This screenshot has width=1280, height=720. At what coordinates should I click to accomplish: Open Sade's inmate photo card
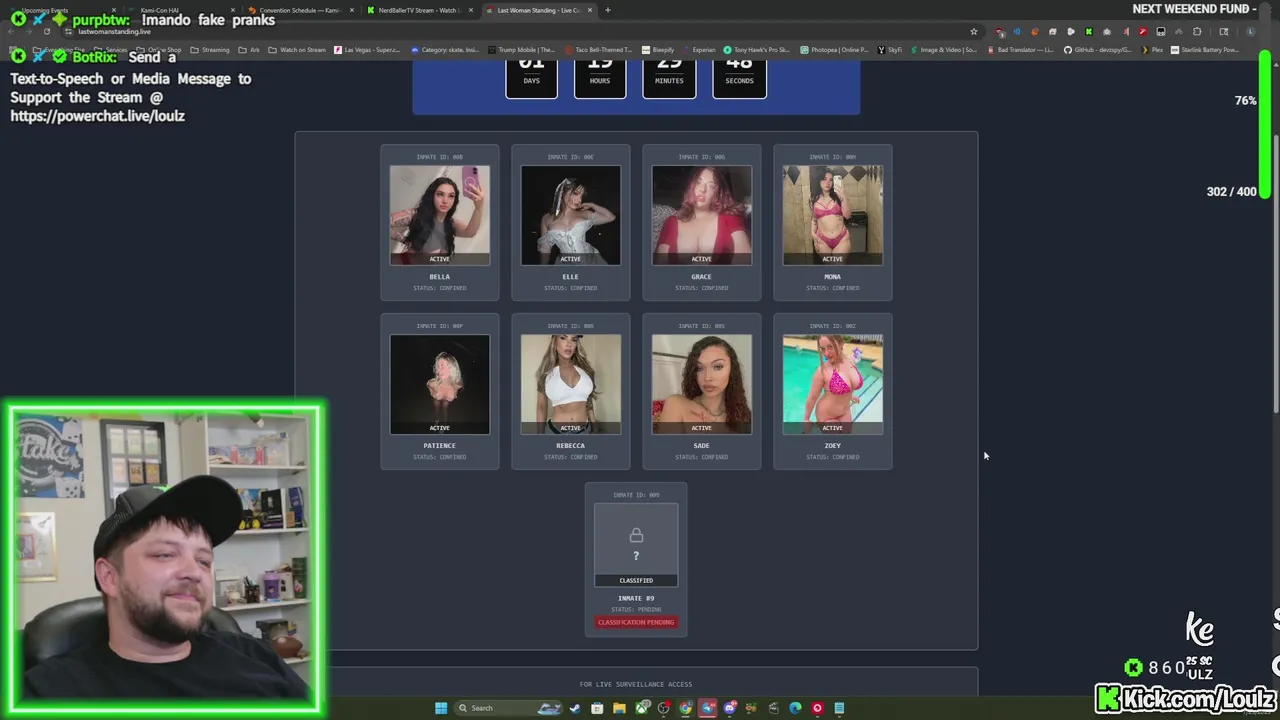pos(701,384)
